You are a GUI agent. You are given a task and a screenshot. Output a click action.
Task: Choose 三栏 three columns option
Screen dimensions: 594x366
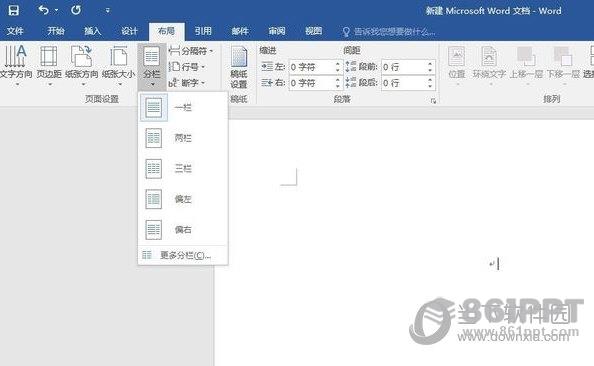pos(183,168)
